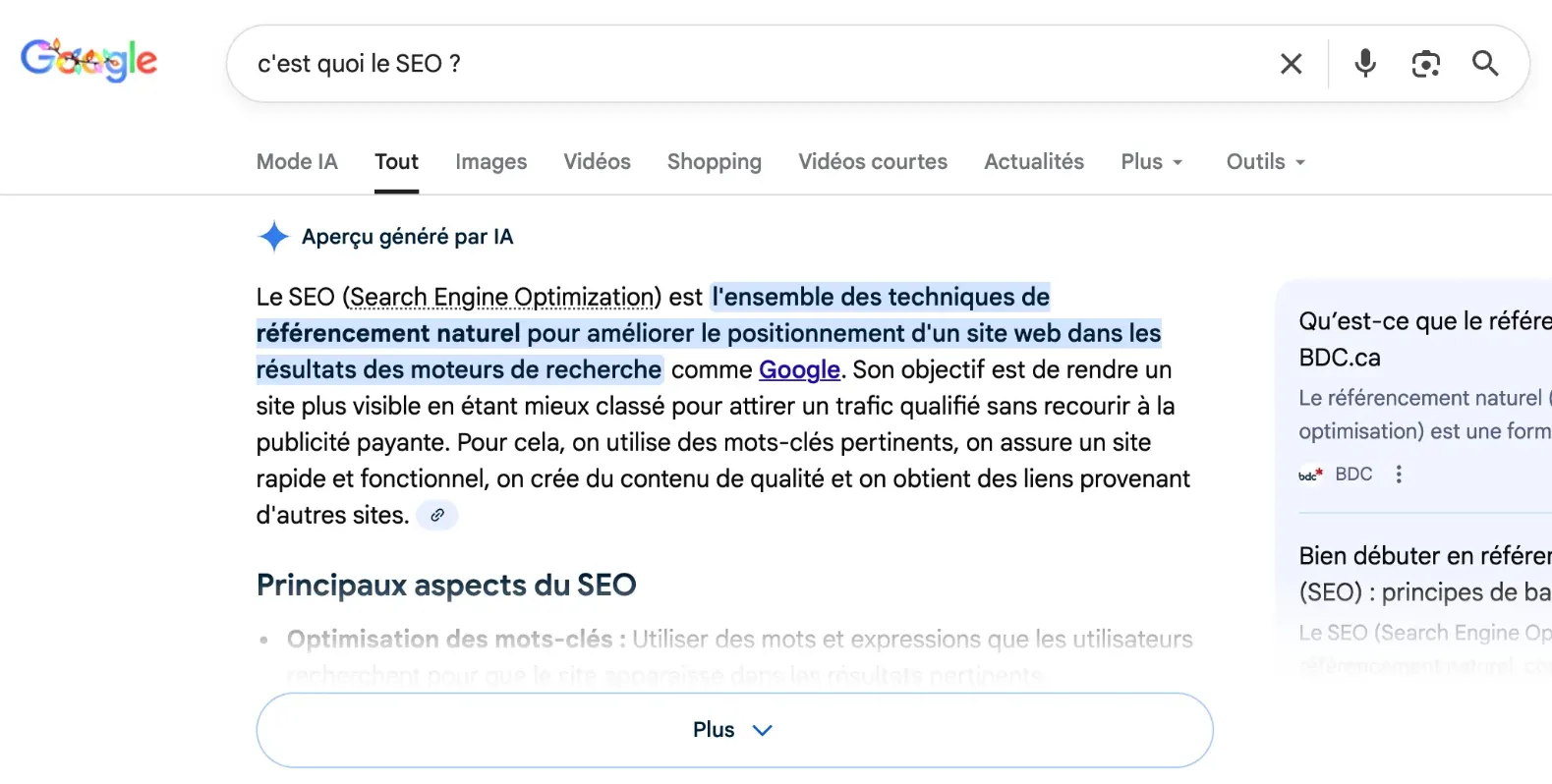Expand the AI overview with the Plus button

coord(734,730)
